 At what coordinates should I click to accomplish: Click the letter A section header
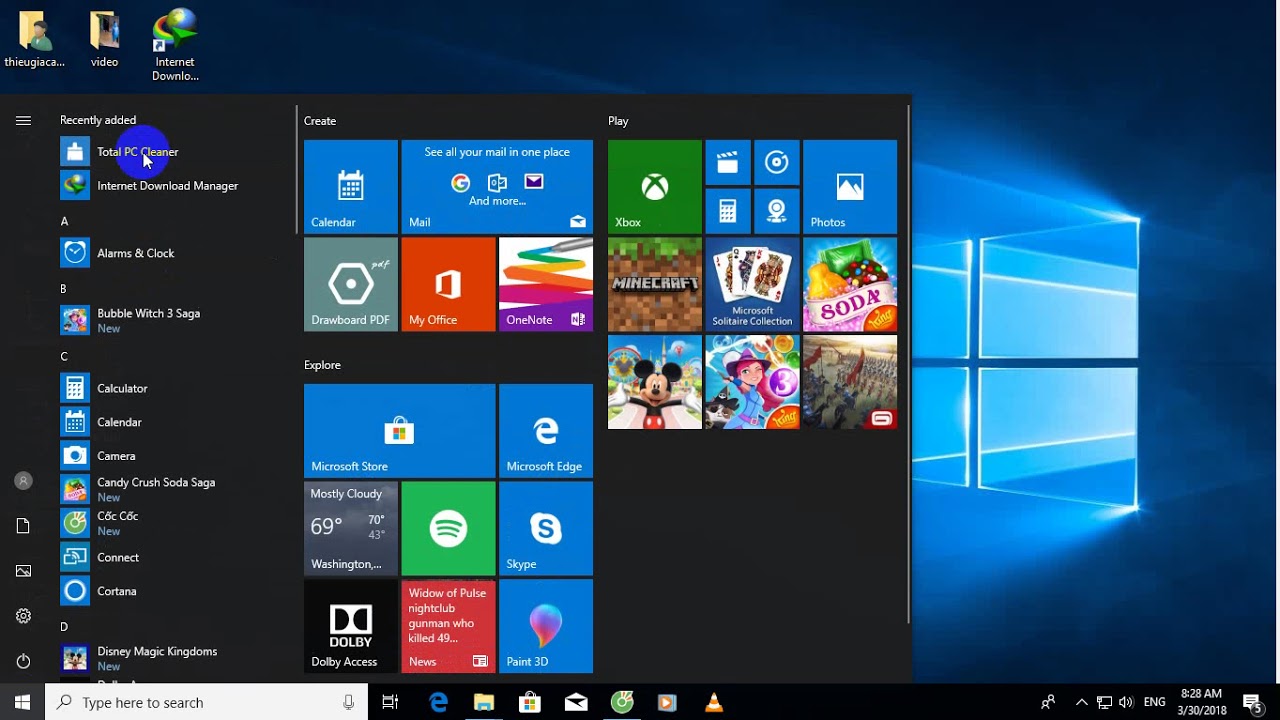click(64, 221)
